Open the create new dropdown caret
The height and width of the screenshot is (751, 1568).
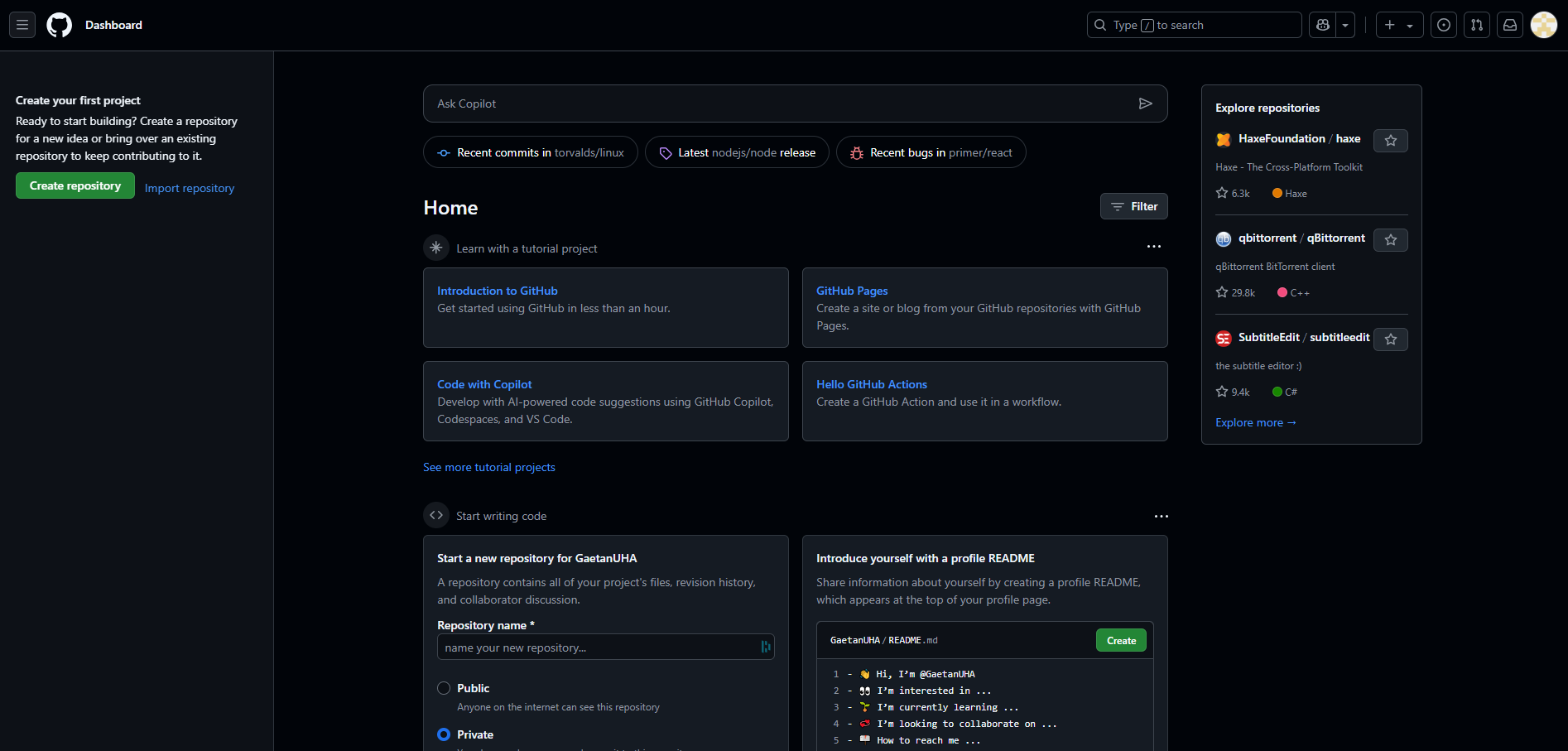pyautogui.click(x=1409, y=25)
